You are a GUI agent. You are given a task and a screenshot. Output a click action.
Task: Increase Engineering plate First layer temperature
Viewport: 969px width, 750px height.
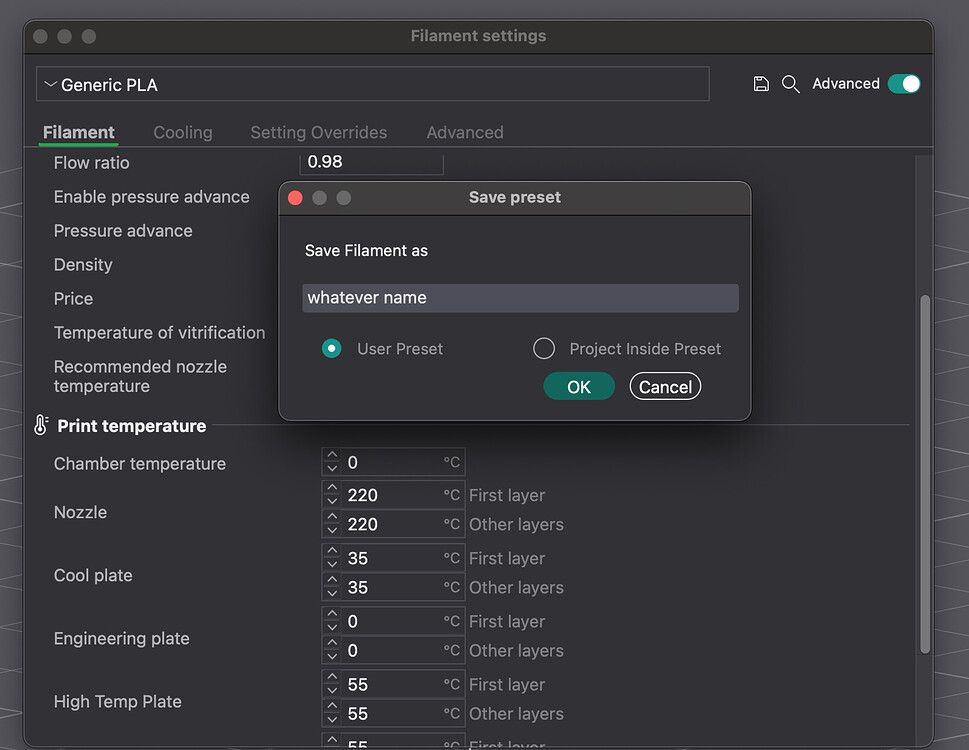[332, 613]
